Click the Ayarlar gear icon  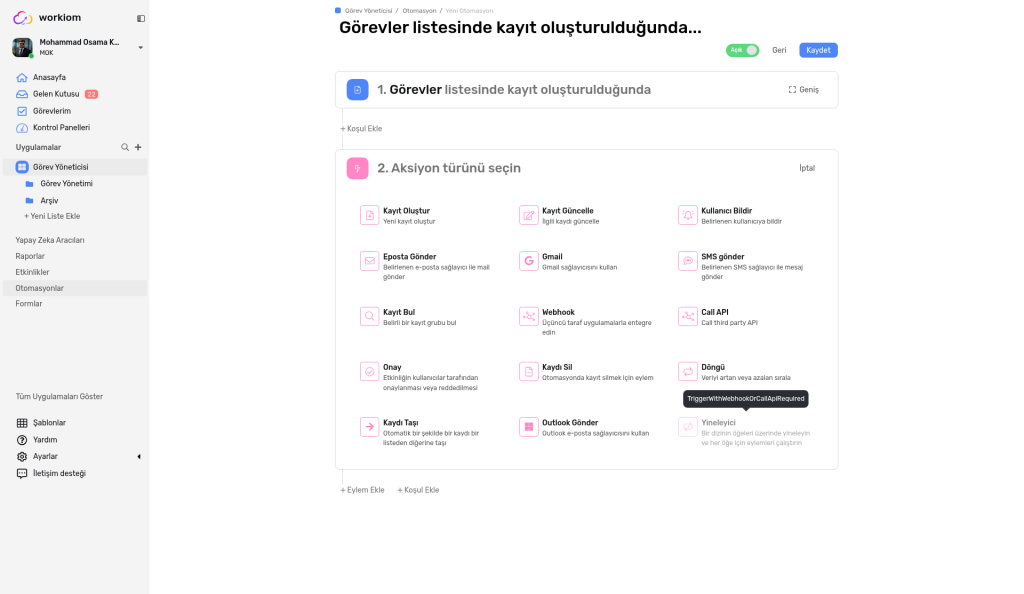(x=22, y=457)
